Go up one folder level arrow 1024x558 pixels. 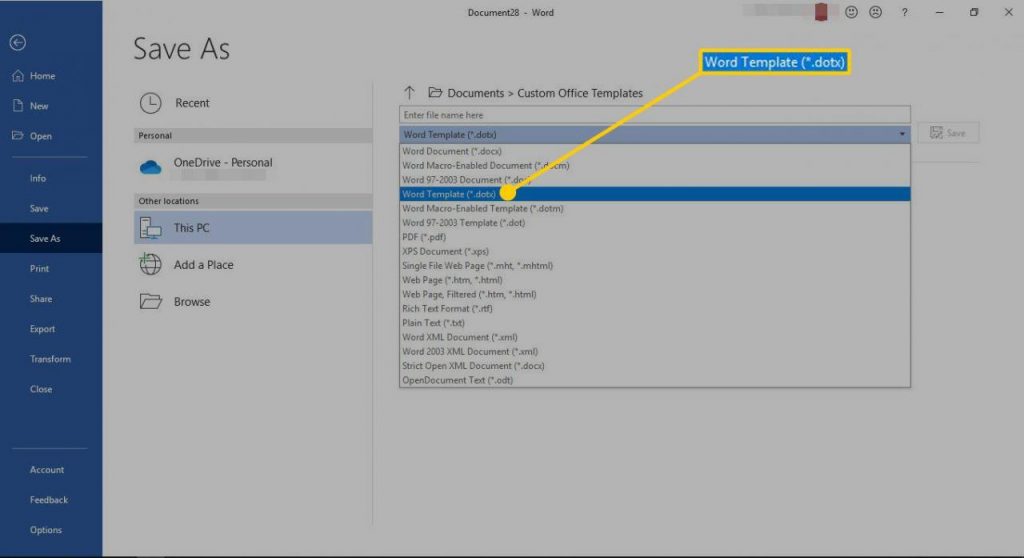pyautogui.click(x=409, y=93)
